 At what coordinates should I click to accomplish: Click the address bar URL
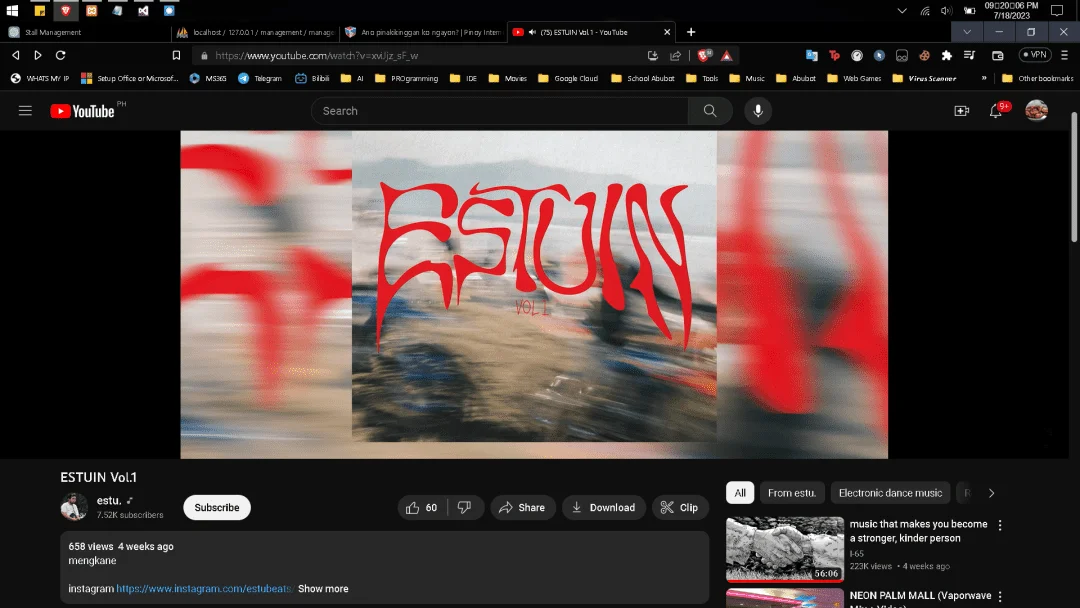point(317,56)
